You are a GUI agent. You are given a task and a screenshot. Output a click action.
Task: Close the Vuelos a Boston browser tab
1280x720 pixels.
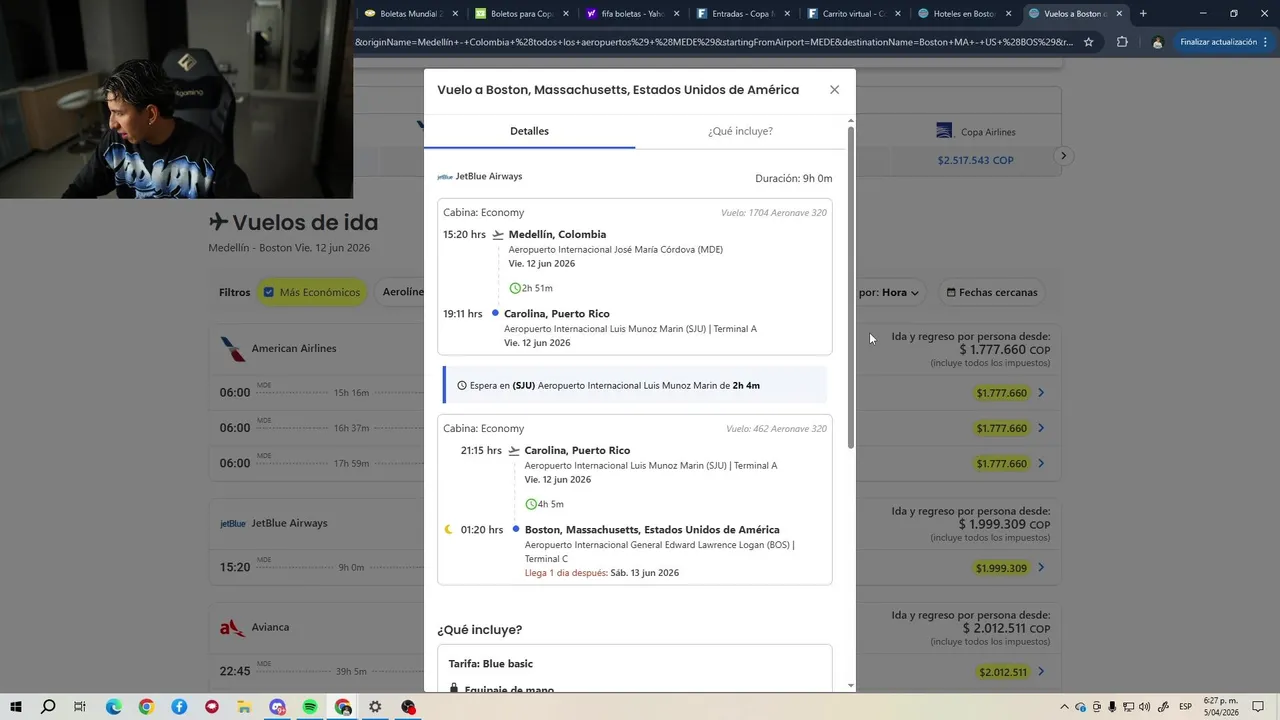tap(1119, 14)
